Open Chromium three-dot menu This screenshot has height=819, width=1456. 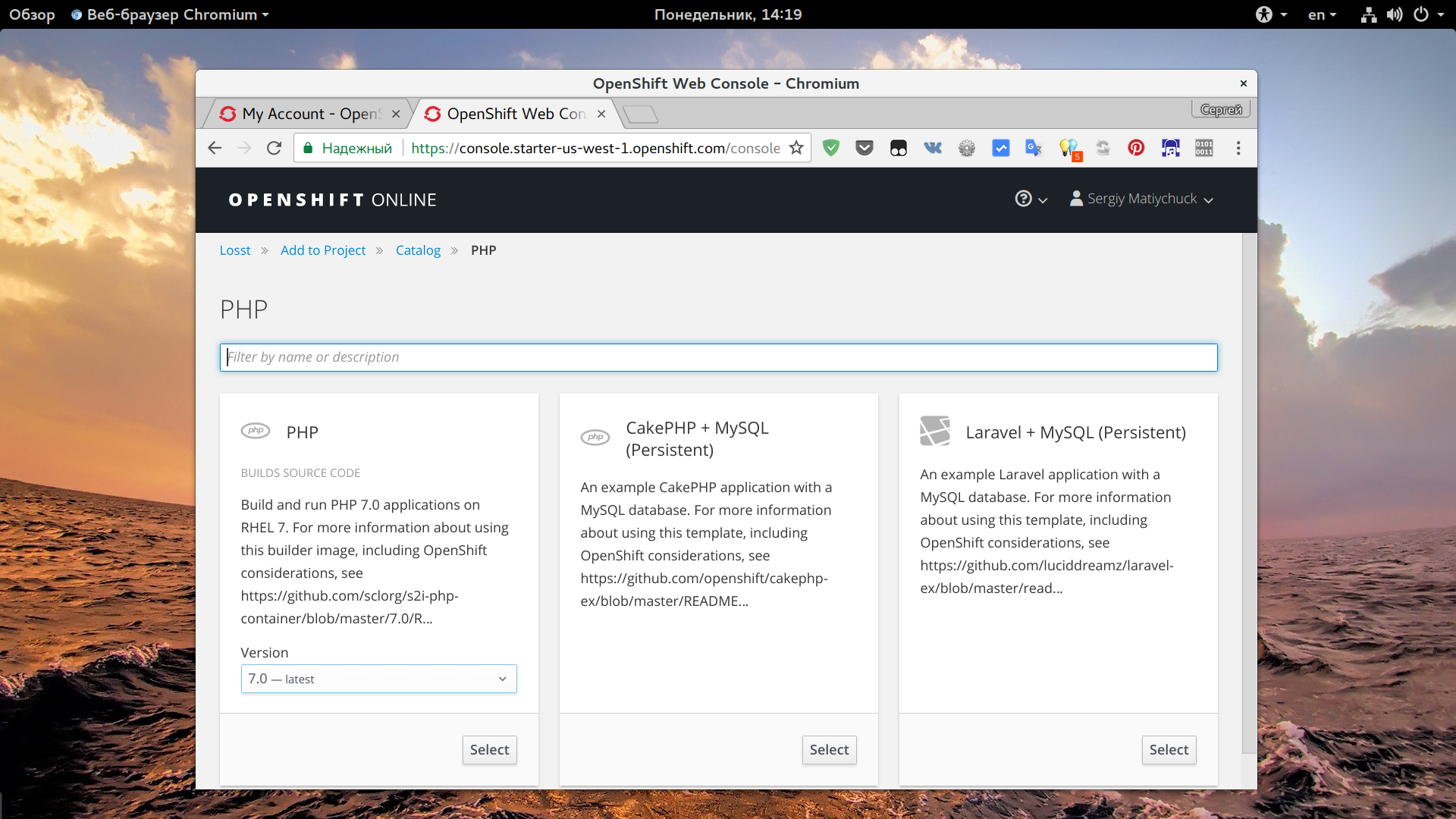click(x=1238, y=148)
